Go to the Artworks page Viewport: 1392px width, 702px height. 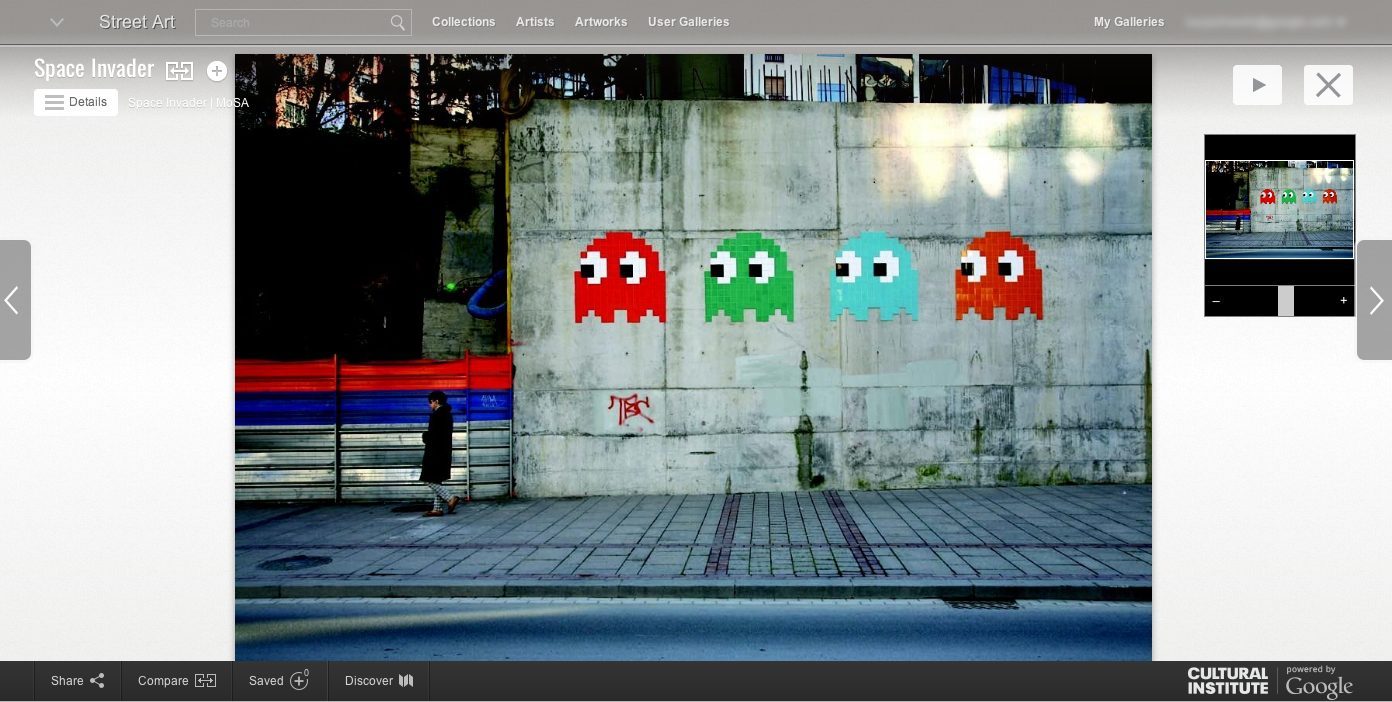click(601, 22)
